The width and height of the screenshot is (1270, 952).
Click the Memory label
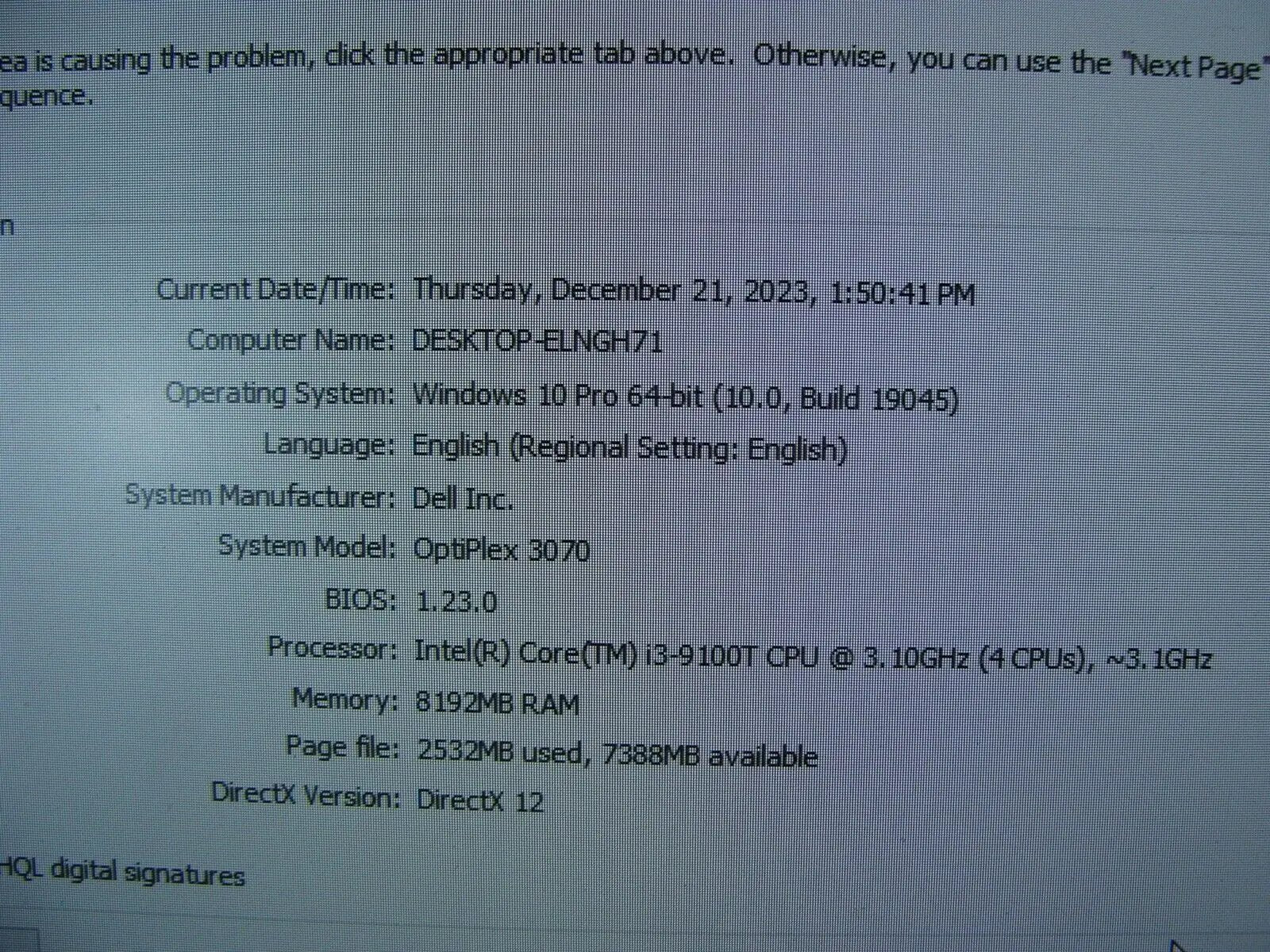344,700
